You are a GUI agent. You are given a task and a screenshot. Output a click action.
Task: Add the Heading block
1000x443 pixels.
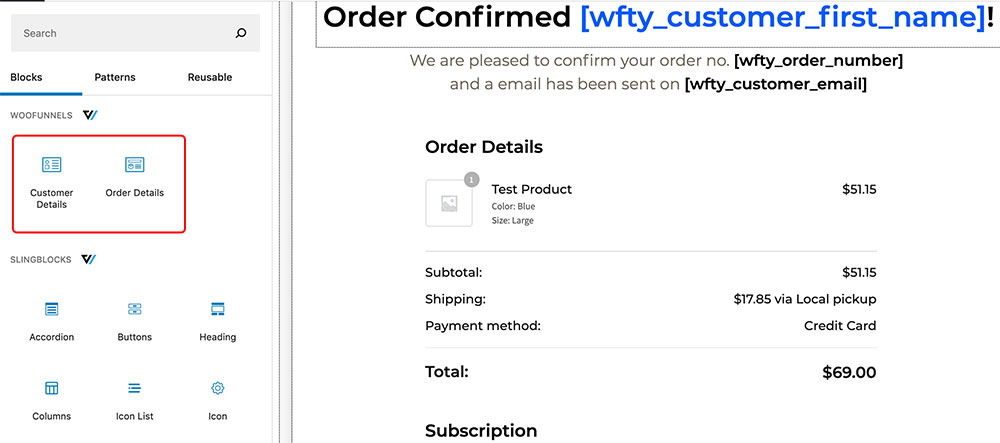(217, 322)
